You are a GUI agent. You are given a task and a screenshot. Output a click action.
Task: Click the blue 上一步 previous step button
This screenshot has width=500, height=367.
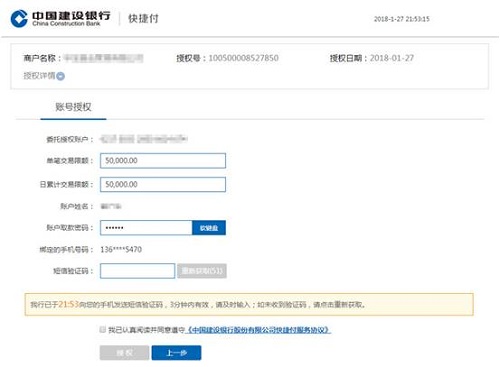coord(176,353)
